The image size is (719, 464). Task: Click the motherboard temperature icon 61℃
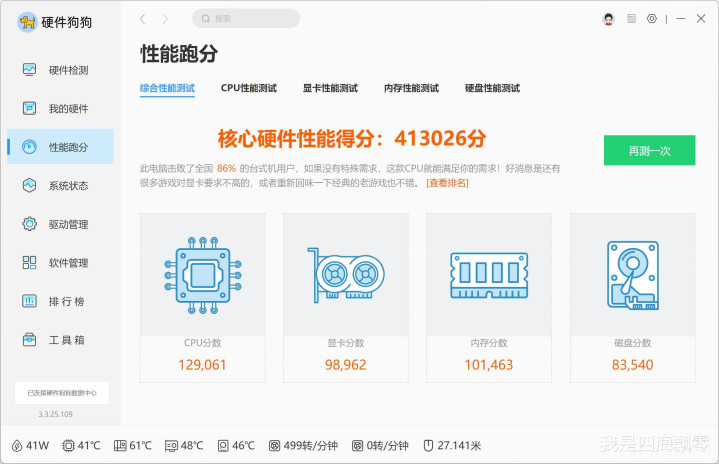(120, 446)
